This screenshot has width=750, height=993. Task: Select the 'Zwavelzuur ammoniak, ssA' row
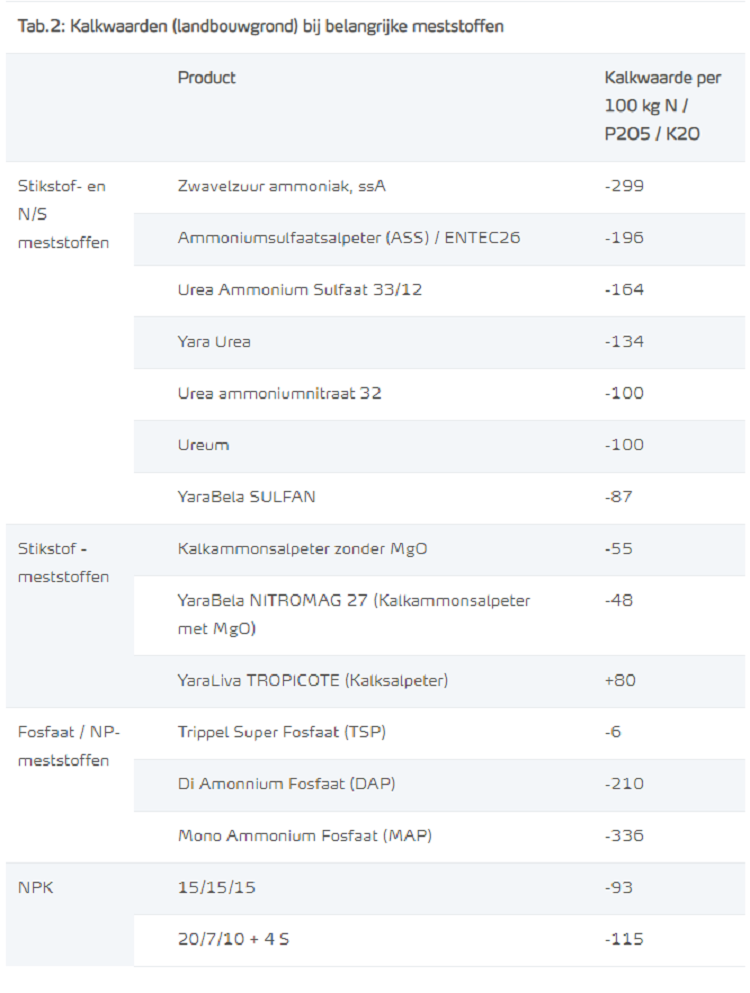tap(281, 186)
